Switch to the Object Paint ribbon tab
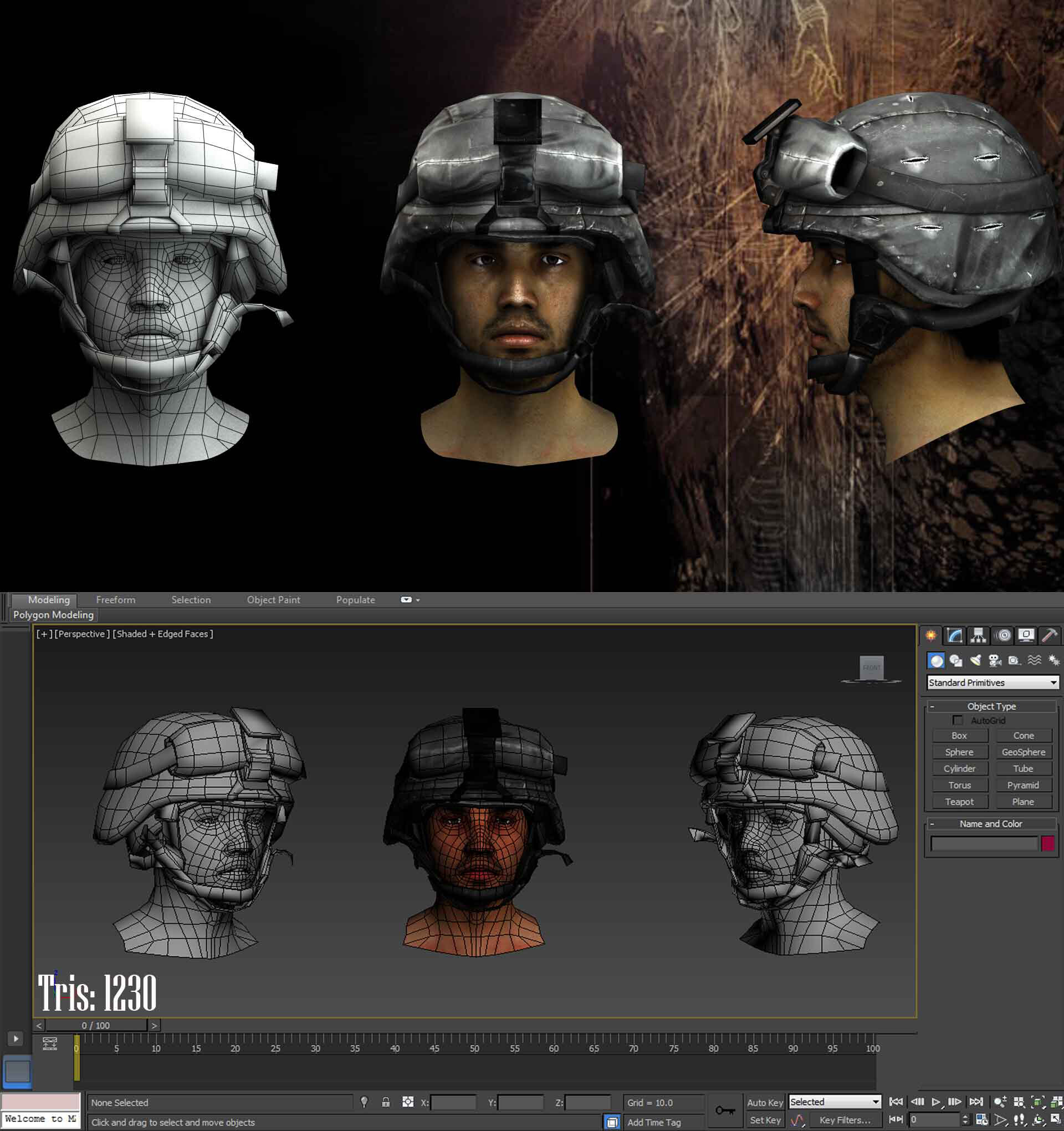The height and width of the screenshot is (1131, 1064). tap(274, 600)
